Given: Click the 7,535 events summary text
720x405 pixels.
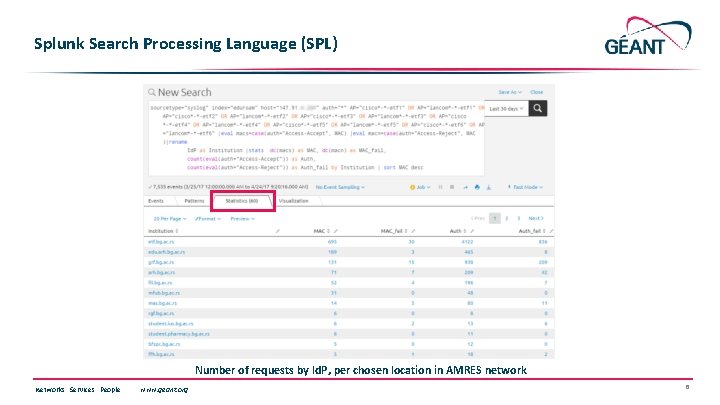Looking at the screenshot, I should [228, 187].
